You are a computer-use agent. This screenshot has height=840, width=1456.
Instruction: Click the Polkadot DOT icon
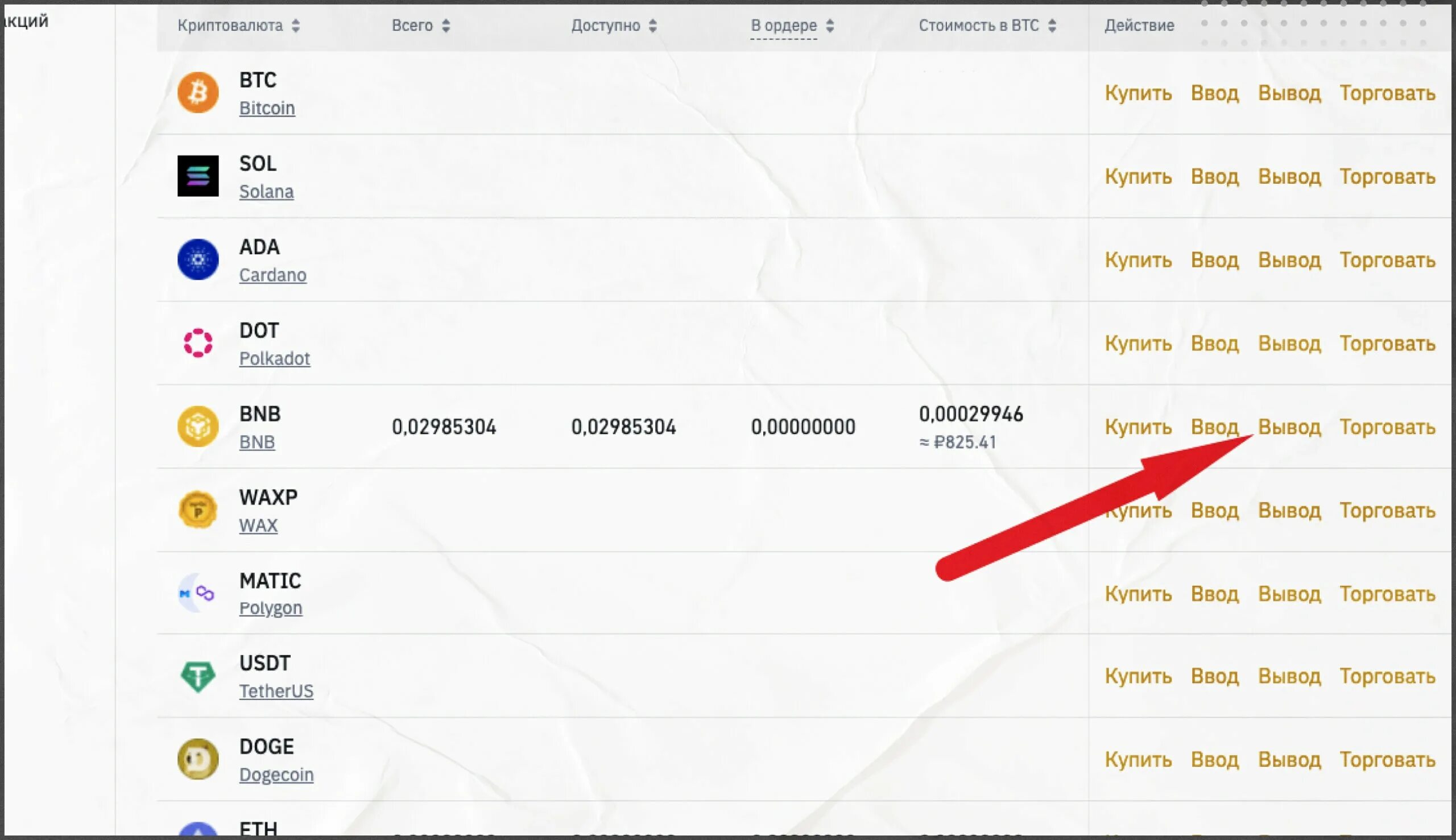[198, 344]
